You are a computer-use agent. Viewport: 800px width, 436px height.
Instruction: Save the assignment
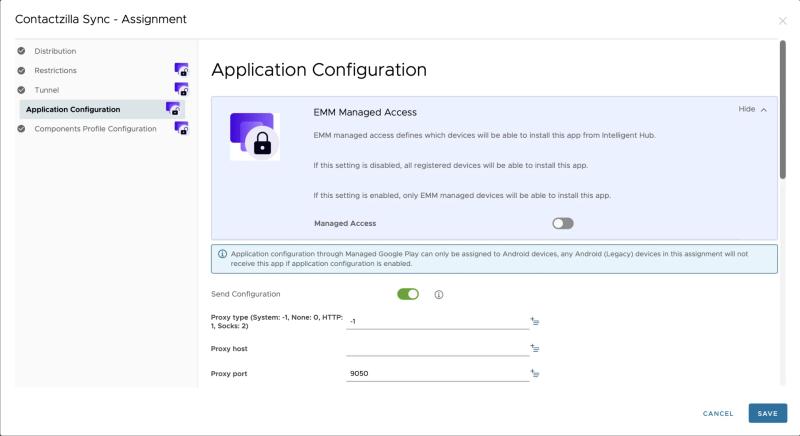click(768, 414)
